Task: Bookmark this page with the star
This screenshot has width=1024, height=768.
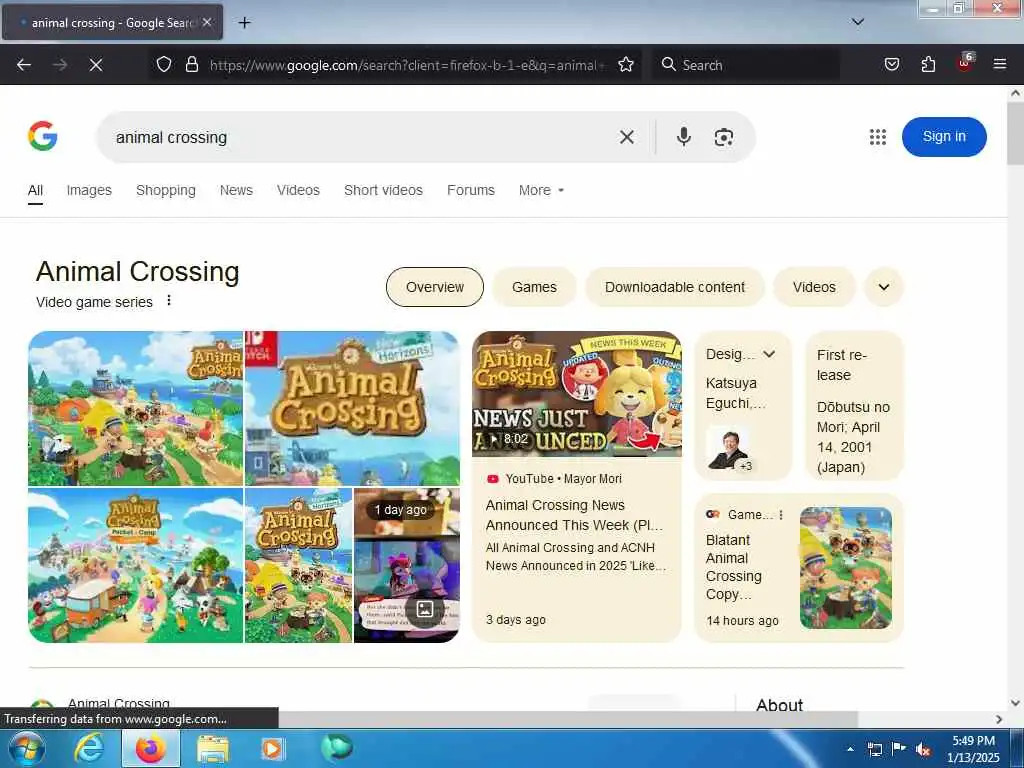Action: pyautogui.click(x=626, y=64)
